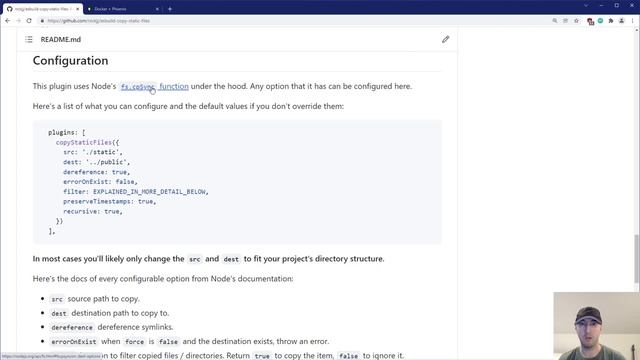The height and width of the screenshot is (360, 640).
Task: Click the icon left of the bookmark star
Action: (x=565, y=21)
